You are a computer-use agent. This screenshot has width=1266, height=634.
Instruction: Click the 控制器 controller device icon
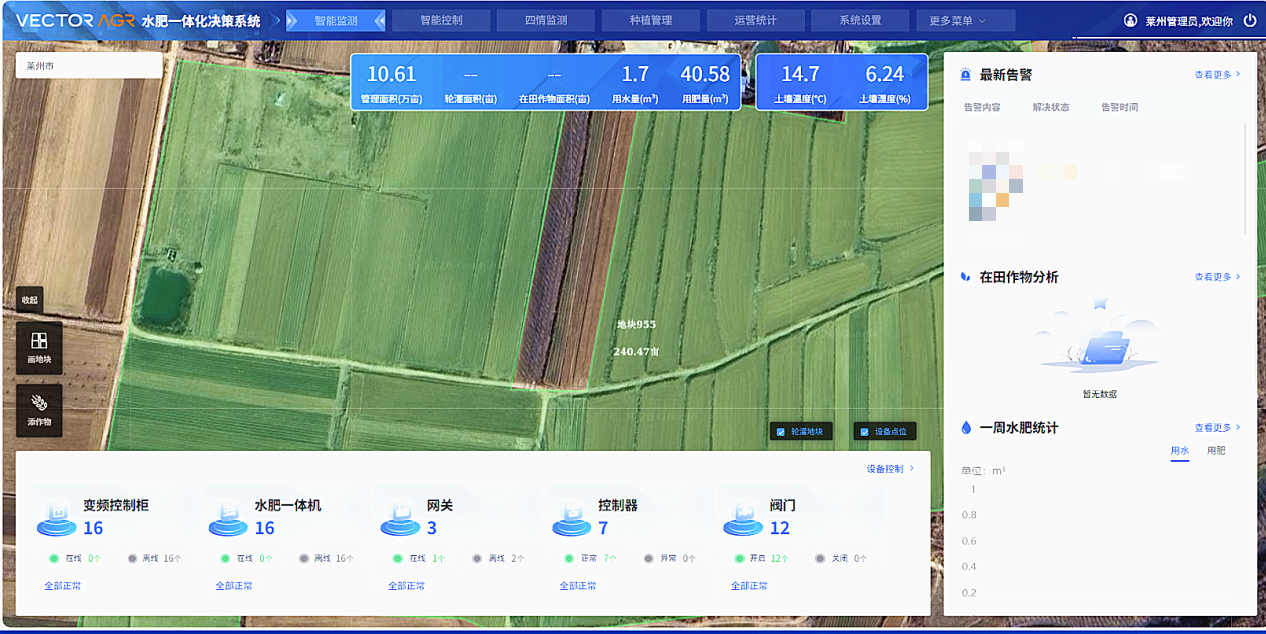(570, 520)
